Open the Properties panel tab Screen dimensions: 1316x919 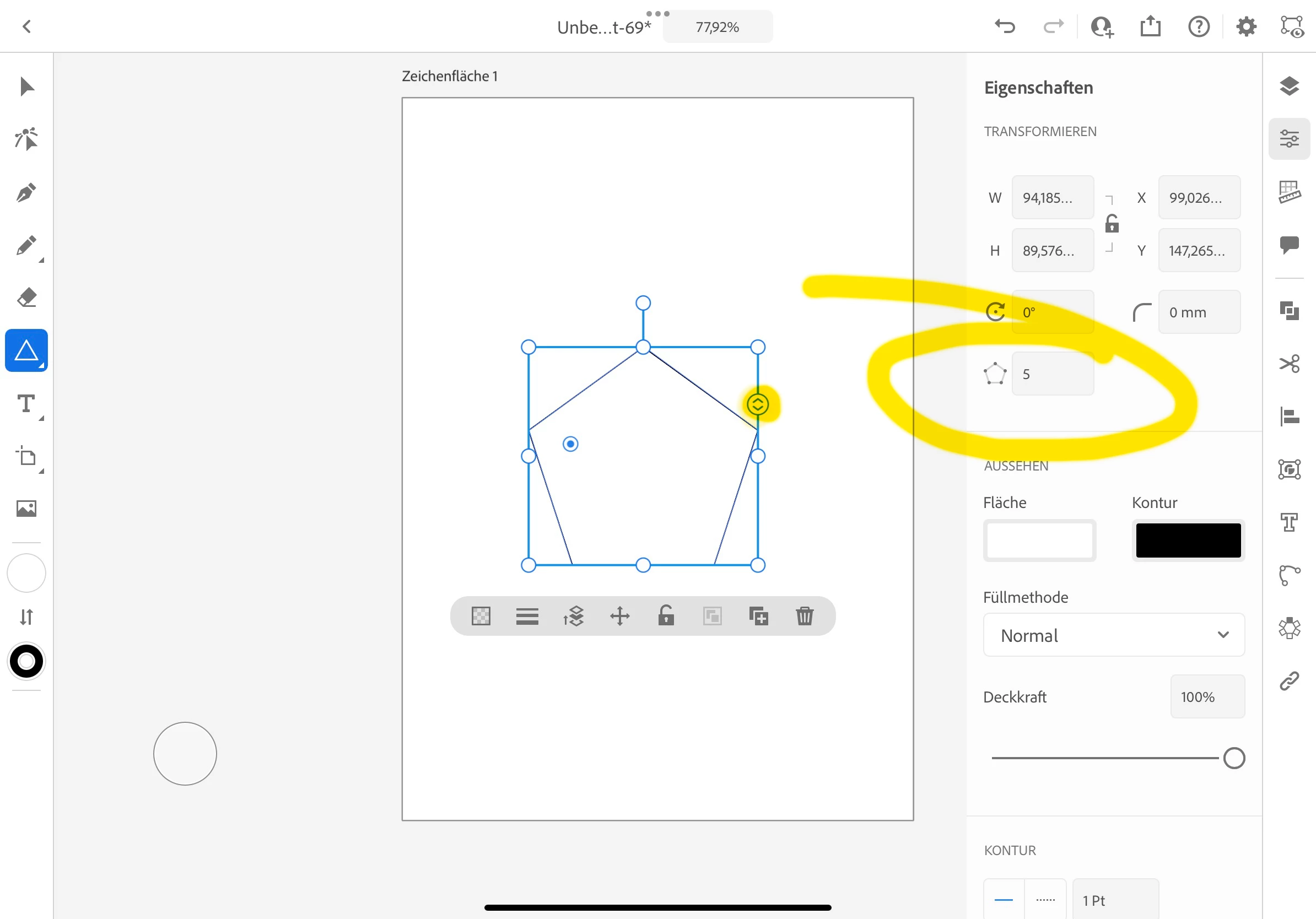1289,139
